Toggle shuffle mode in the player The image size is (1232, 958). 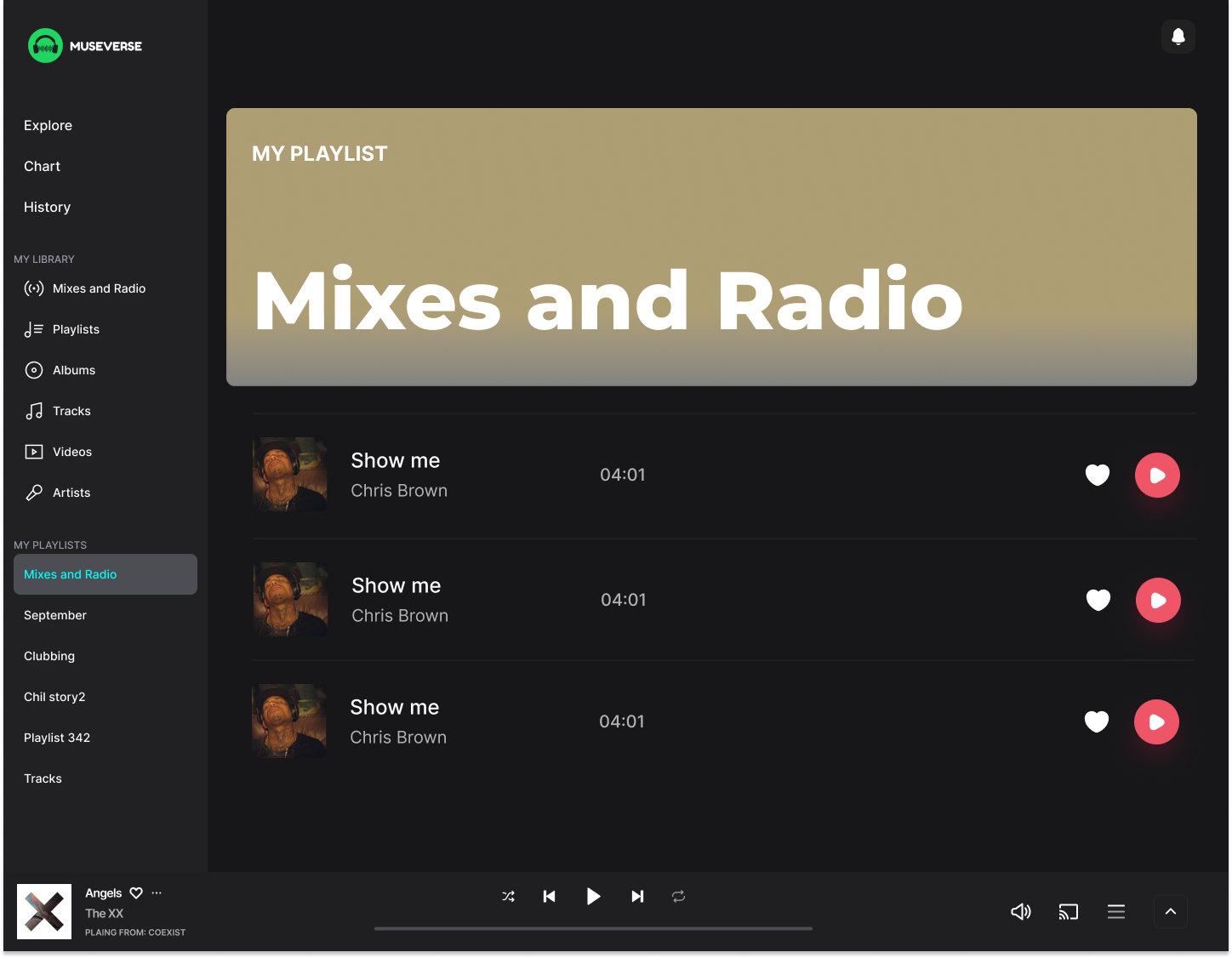coord(508,896)
